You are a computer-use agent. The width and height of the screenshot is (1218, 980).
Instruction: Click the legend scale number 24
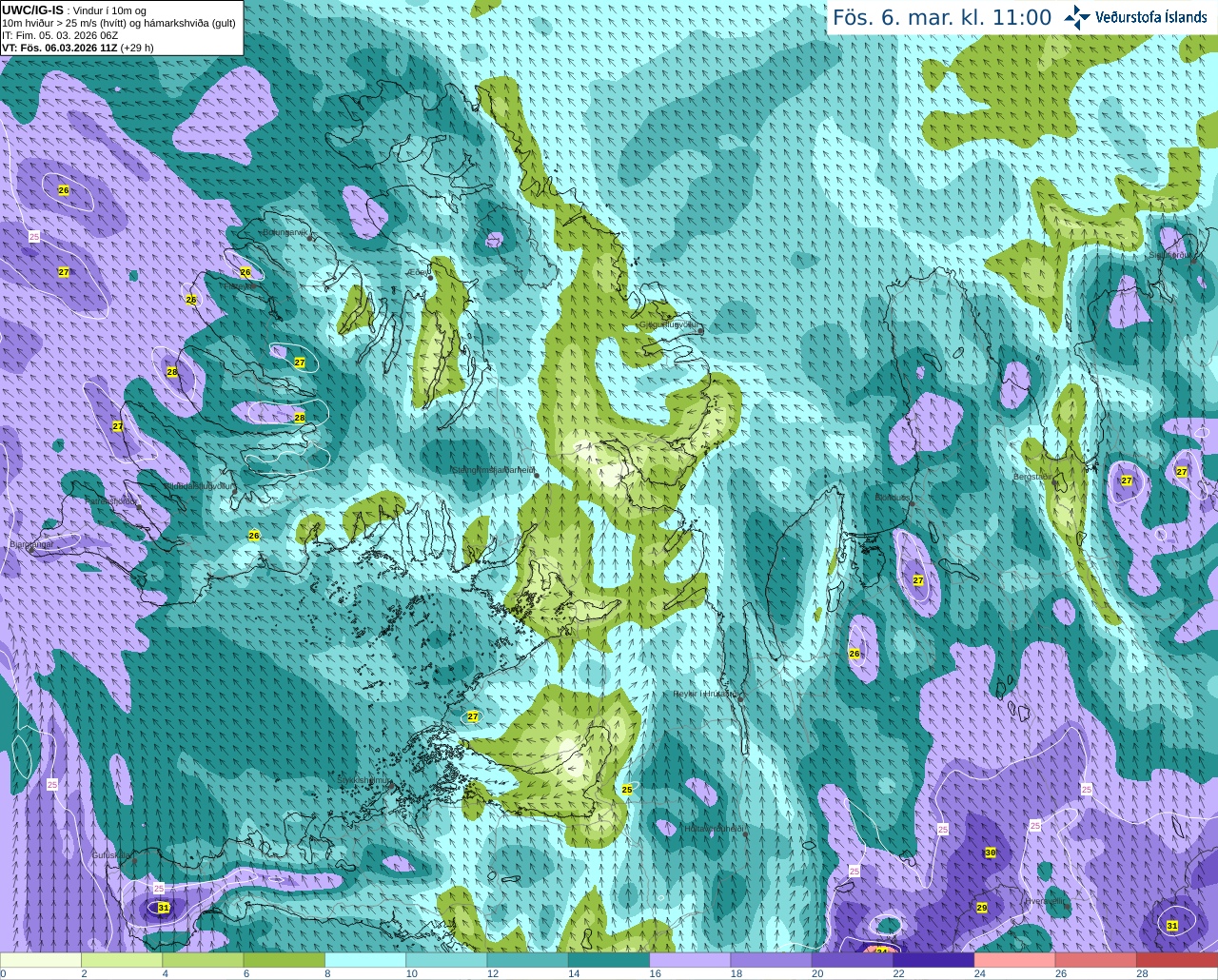point(979,973)
